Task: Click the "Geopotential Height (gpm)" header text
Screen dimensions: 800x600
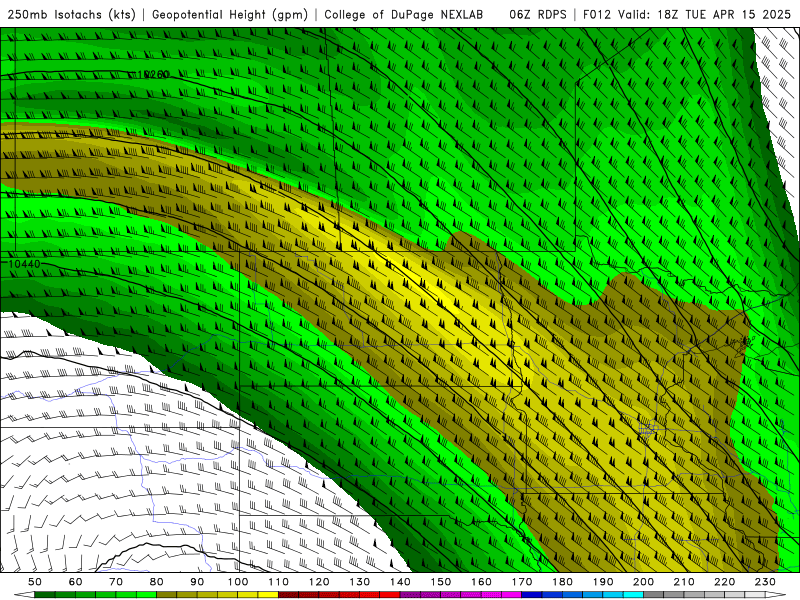Action: coord(230,15)
